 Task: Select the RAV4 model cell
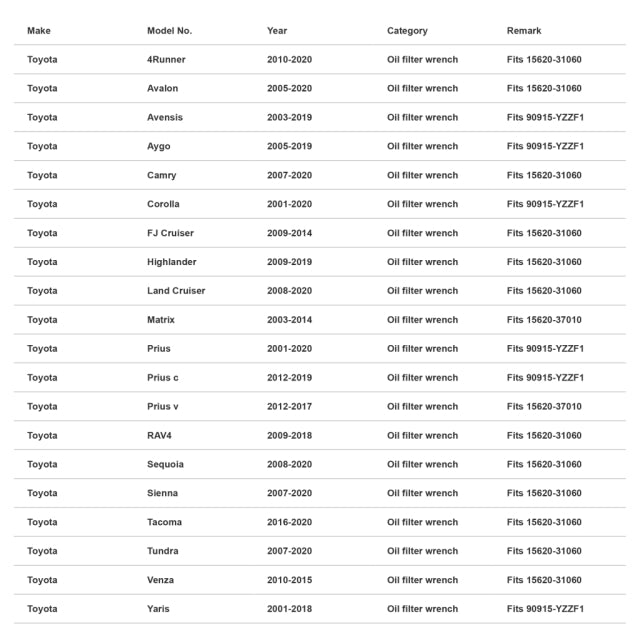[159, 436]
